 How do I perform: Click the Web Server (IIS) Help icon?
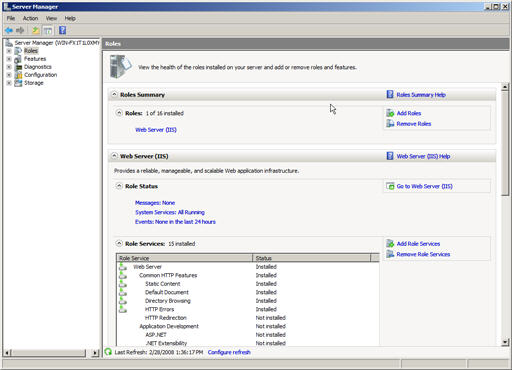[390, 156]
